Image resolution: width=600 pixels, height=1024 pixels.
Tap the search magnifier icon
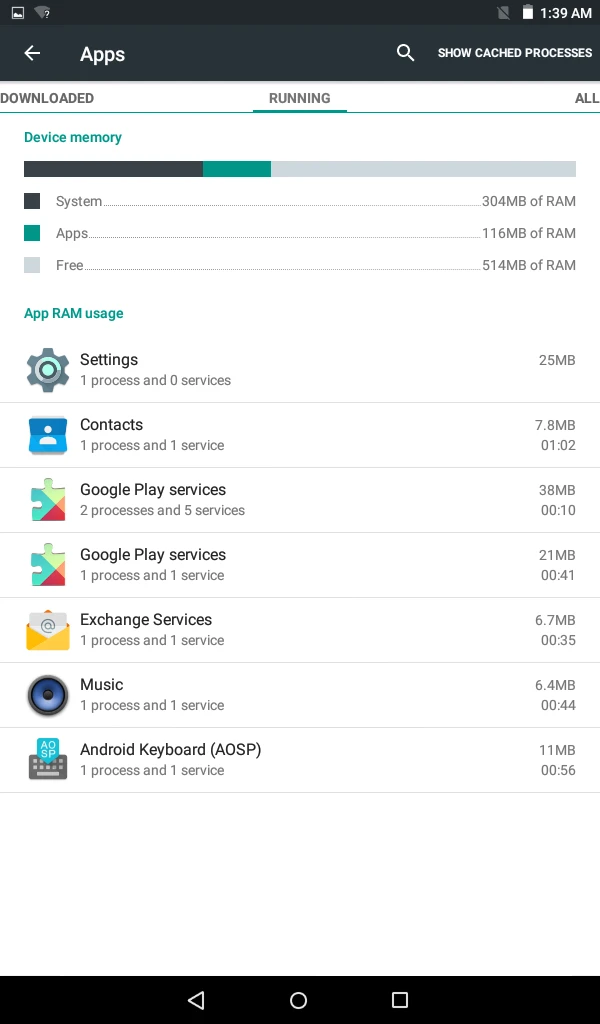404,52
